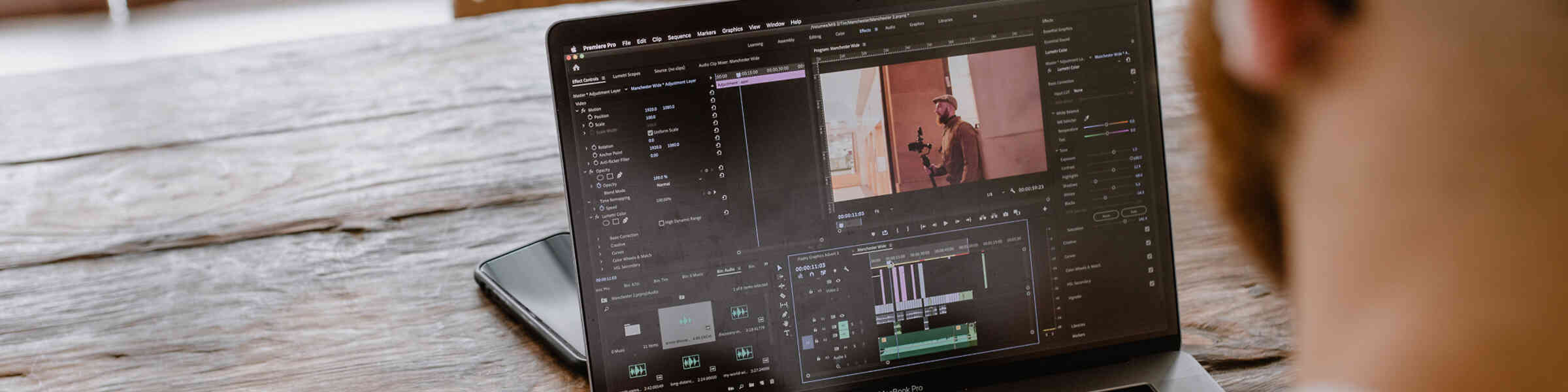Toggle Position stopwatch animation

click(589, 116)
